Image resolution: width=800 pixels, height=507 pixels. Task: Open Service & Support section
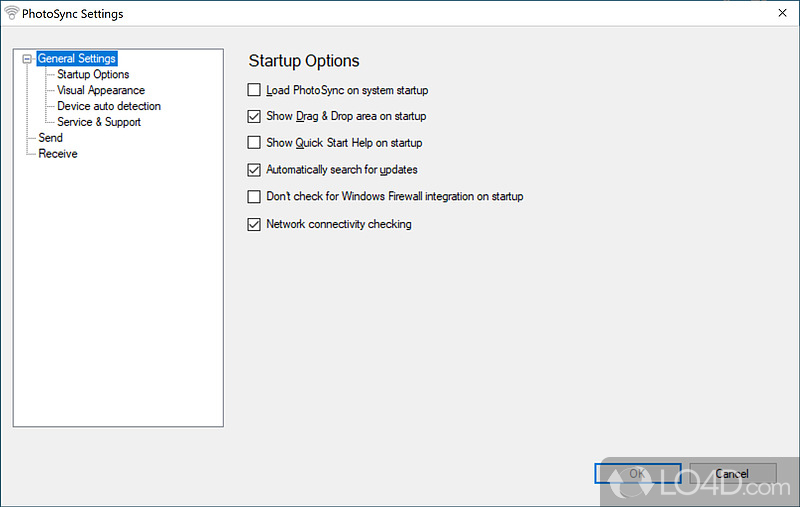point(99,122)
